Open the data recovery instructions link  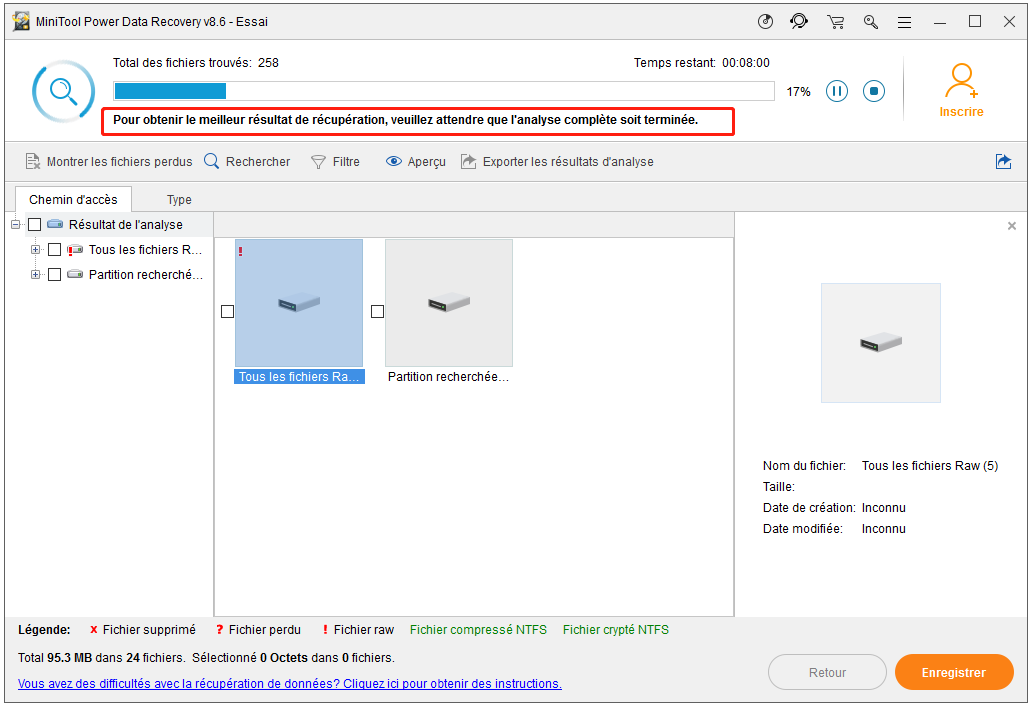(x=290, y=684)
